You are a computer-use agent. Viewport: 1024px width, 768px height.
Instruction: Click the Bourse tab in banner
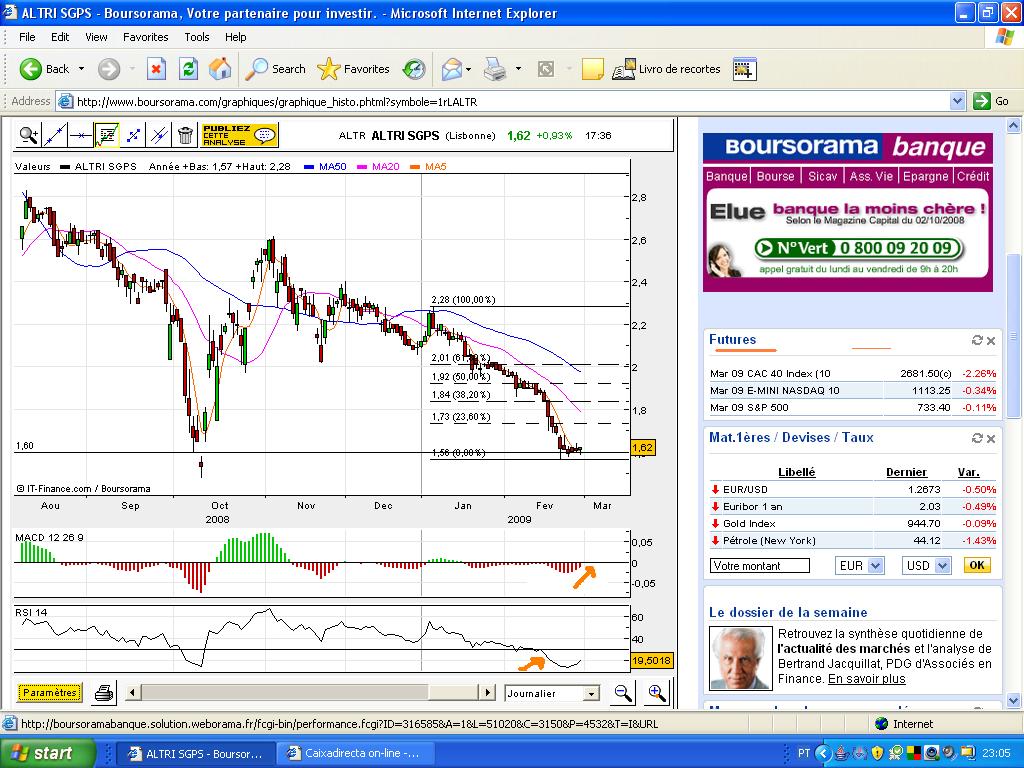(775, 176)
